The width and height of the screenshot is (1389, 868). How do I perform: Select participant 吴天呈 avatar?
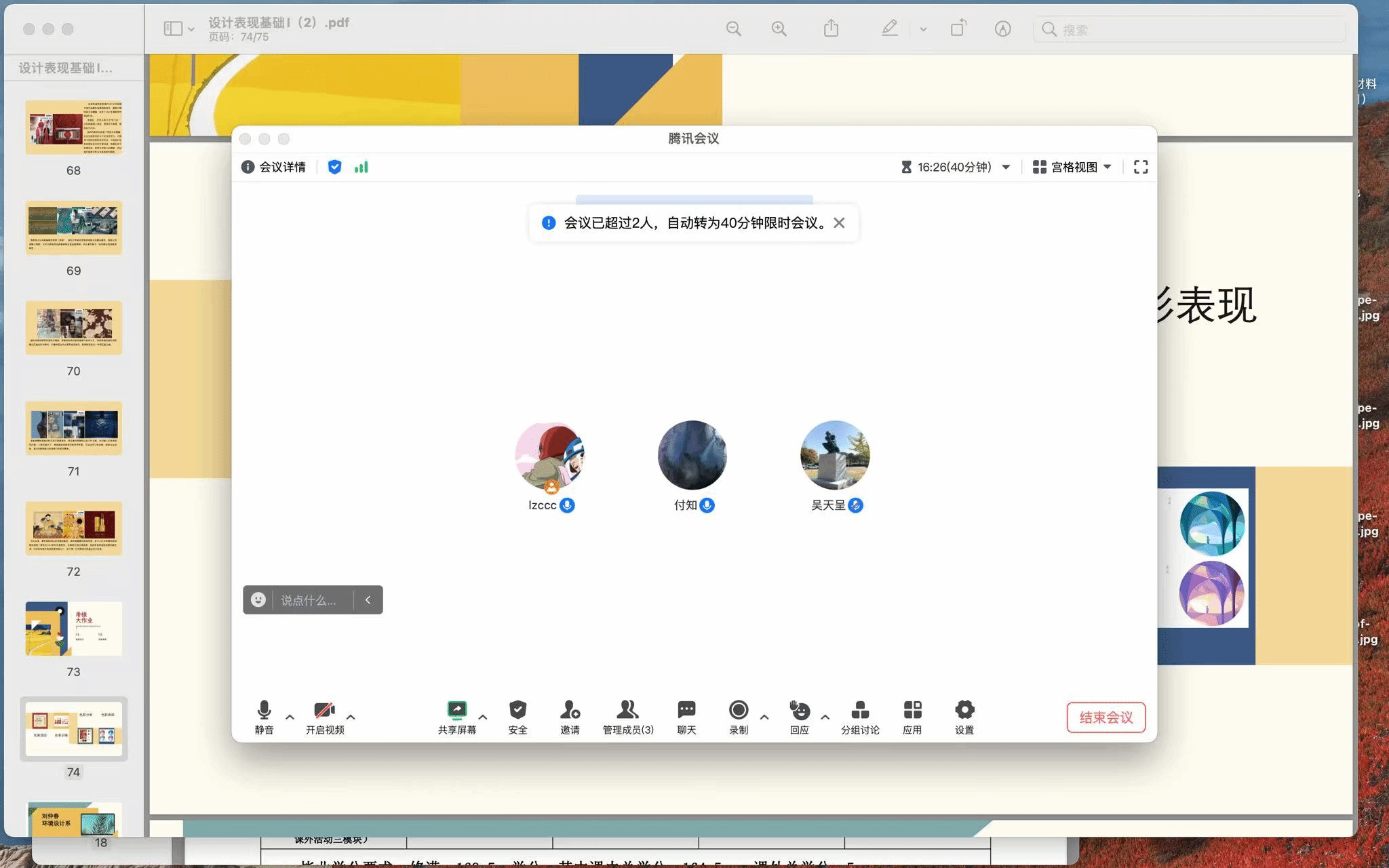pyautogui.click(x=835, y=455)
